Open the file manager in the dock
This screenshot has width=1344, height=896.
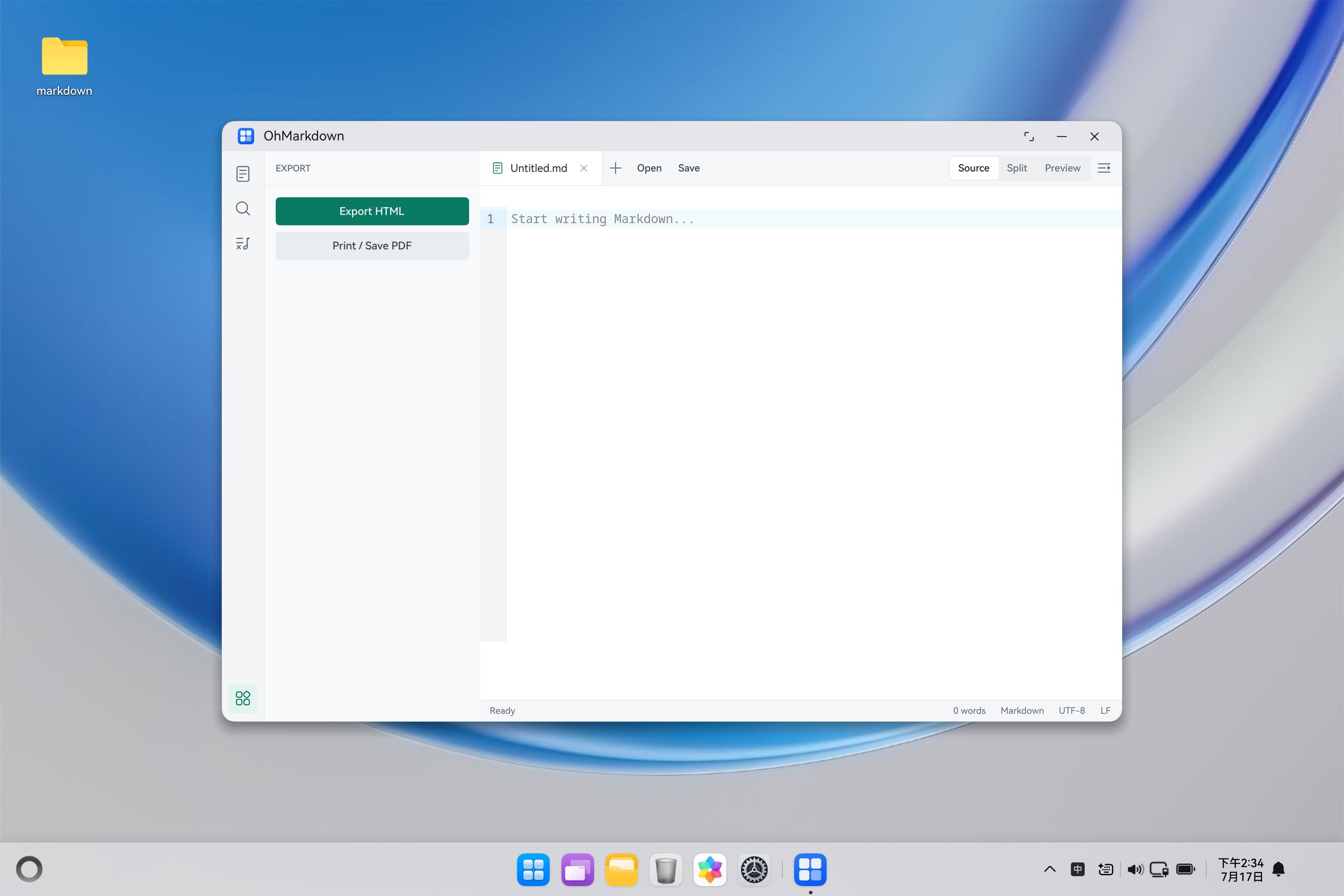pyautogui.click(x=622, y=869)
